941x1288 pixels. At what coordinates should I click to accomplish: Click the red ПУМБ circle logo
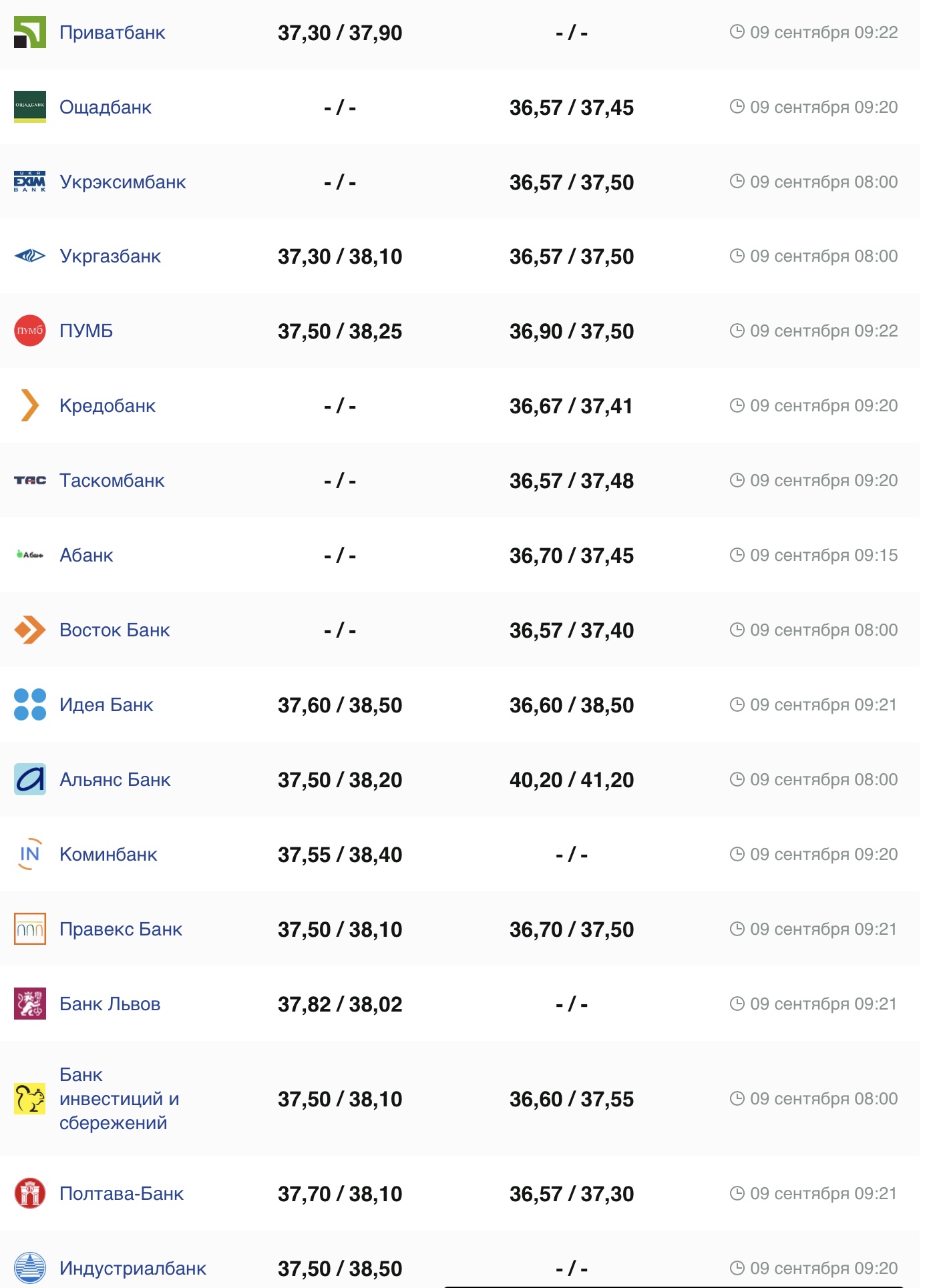30,331
